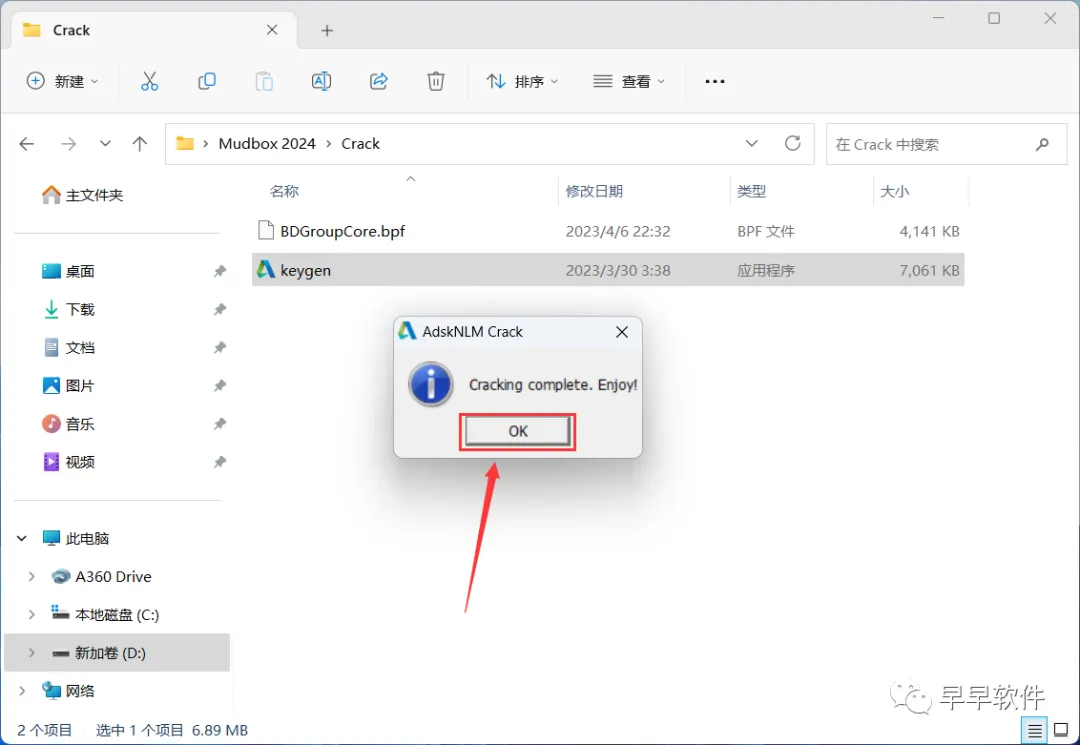Viewport: 1080px width, 745px height.
Task: Click the search magnifier icon
Action: [x=1041, y=145]
